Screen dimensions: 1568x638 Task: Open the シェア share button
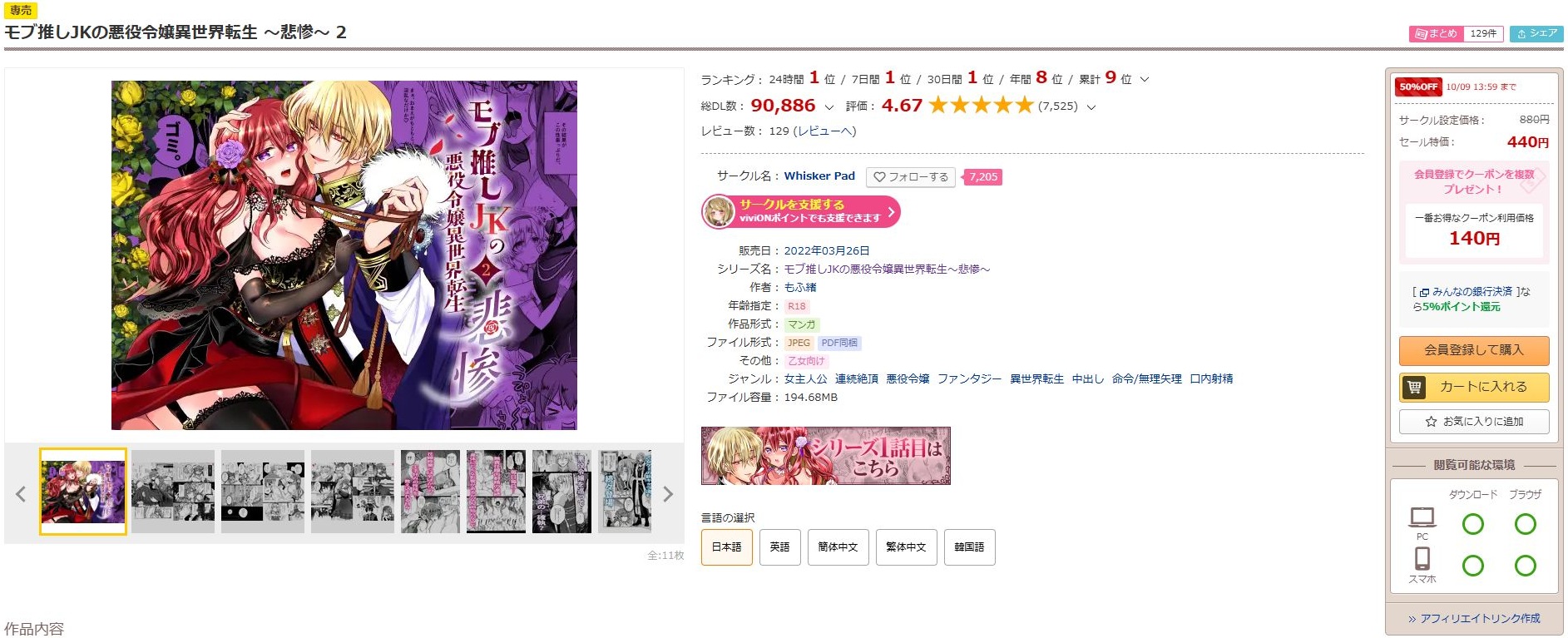[1536, 33]
